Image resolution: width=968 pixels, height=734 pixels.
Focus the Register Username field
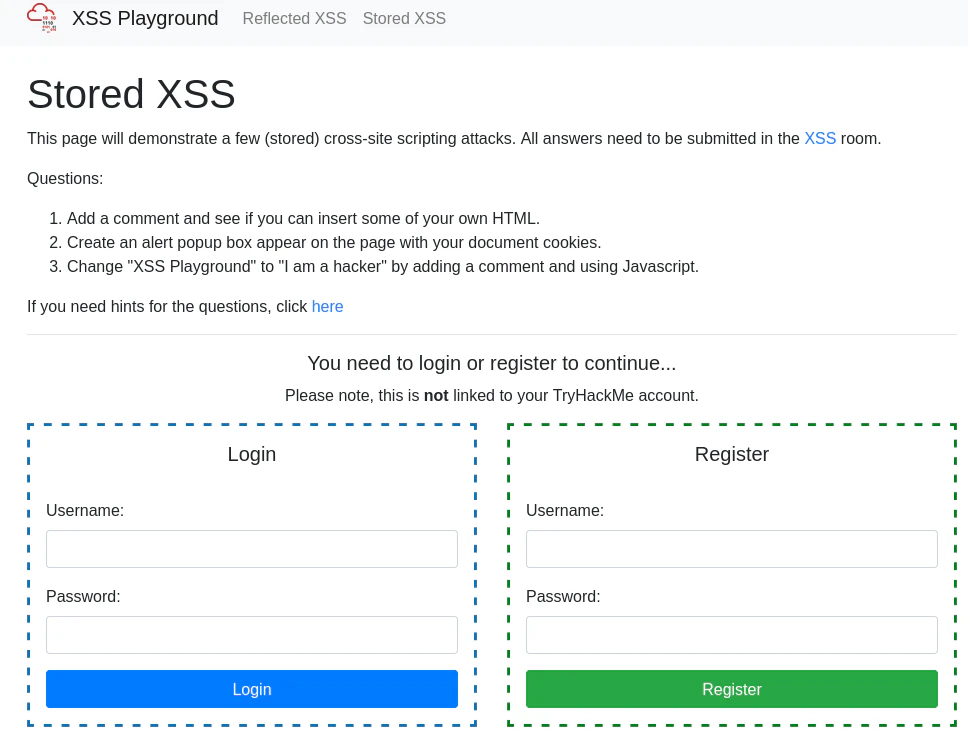coord(732,549)
